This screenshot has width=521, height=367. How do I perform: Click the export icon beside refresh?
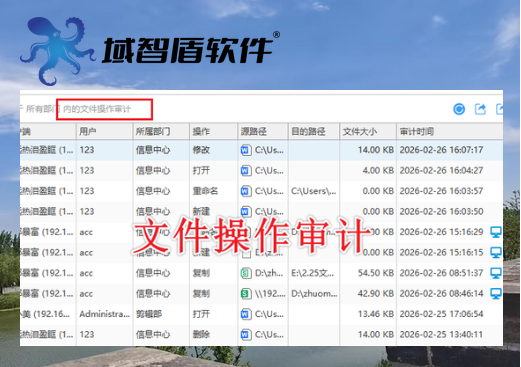pyautogui.click(x=480, y=109)
